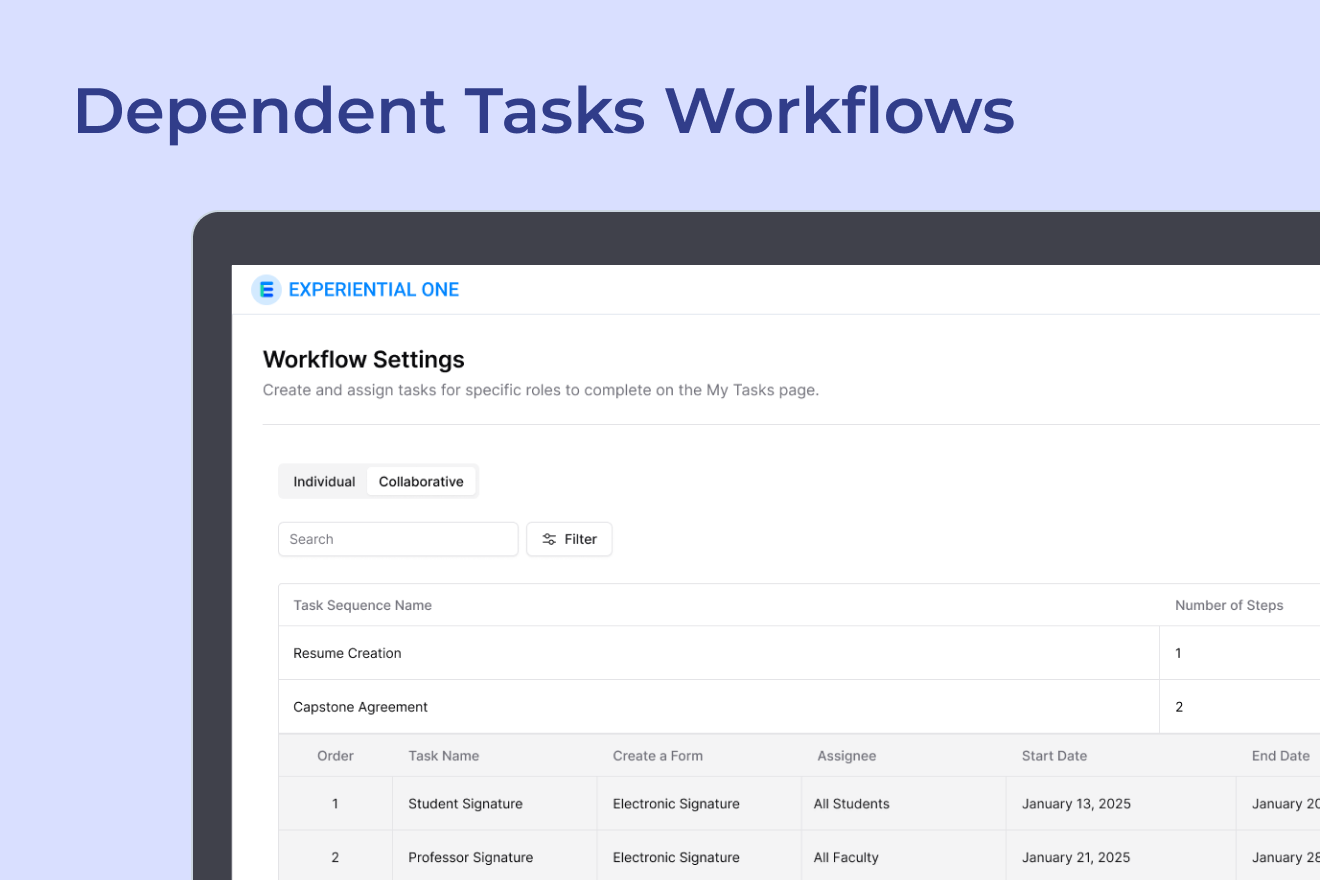This screenshot has width=1320, height=880.
Task: Click the filter sliders icon
Action: [x=549, y=539]
